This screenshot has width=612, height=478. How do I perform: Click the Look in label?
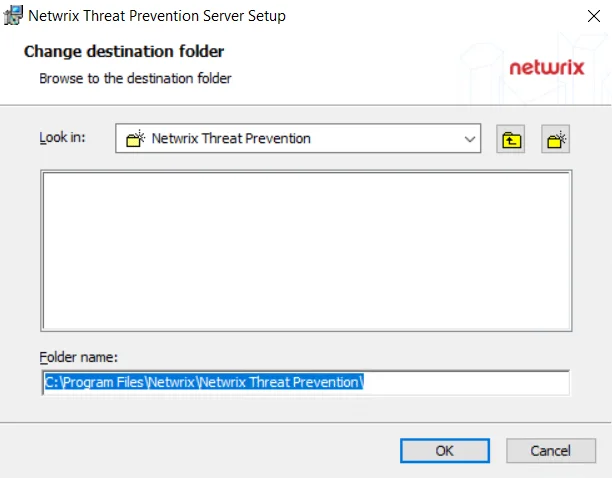click(x=62, y=137)
